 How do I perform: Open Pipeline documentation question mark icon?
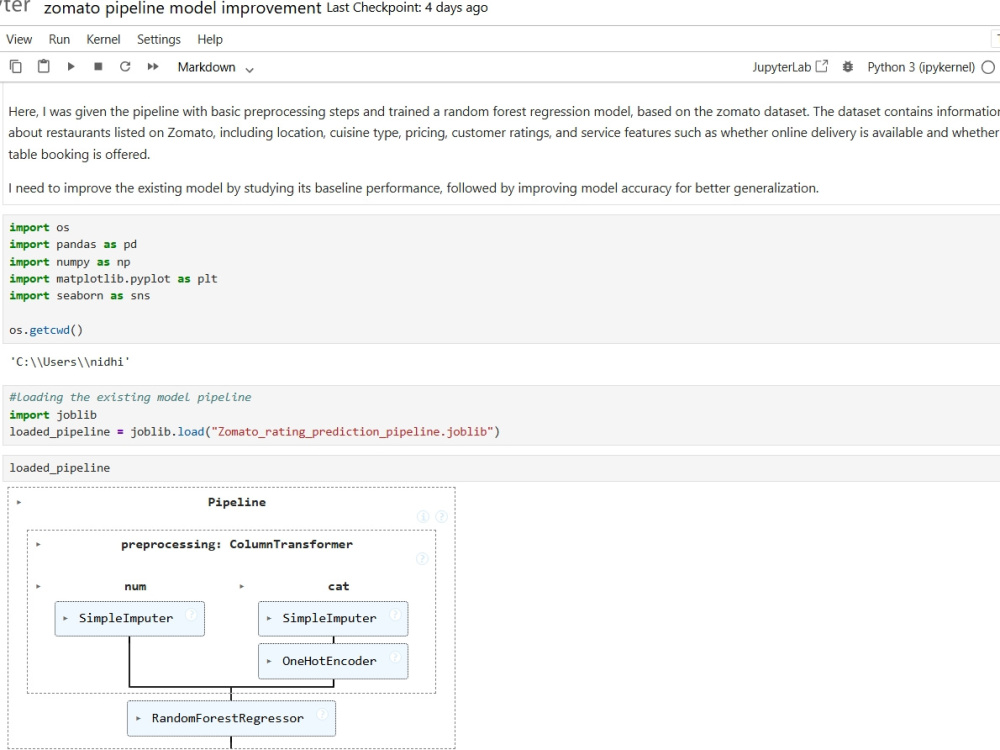click(441, 517)
